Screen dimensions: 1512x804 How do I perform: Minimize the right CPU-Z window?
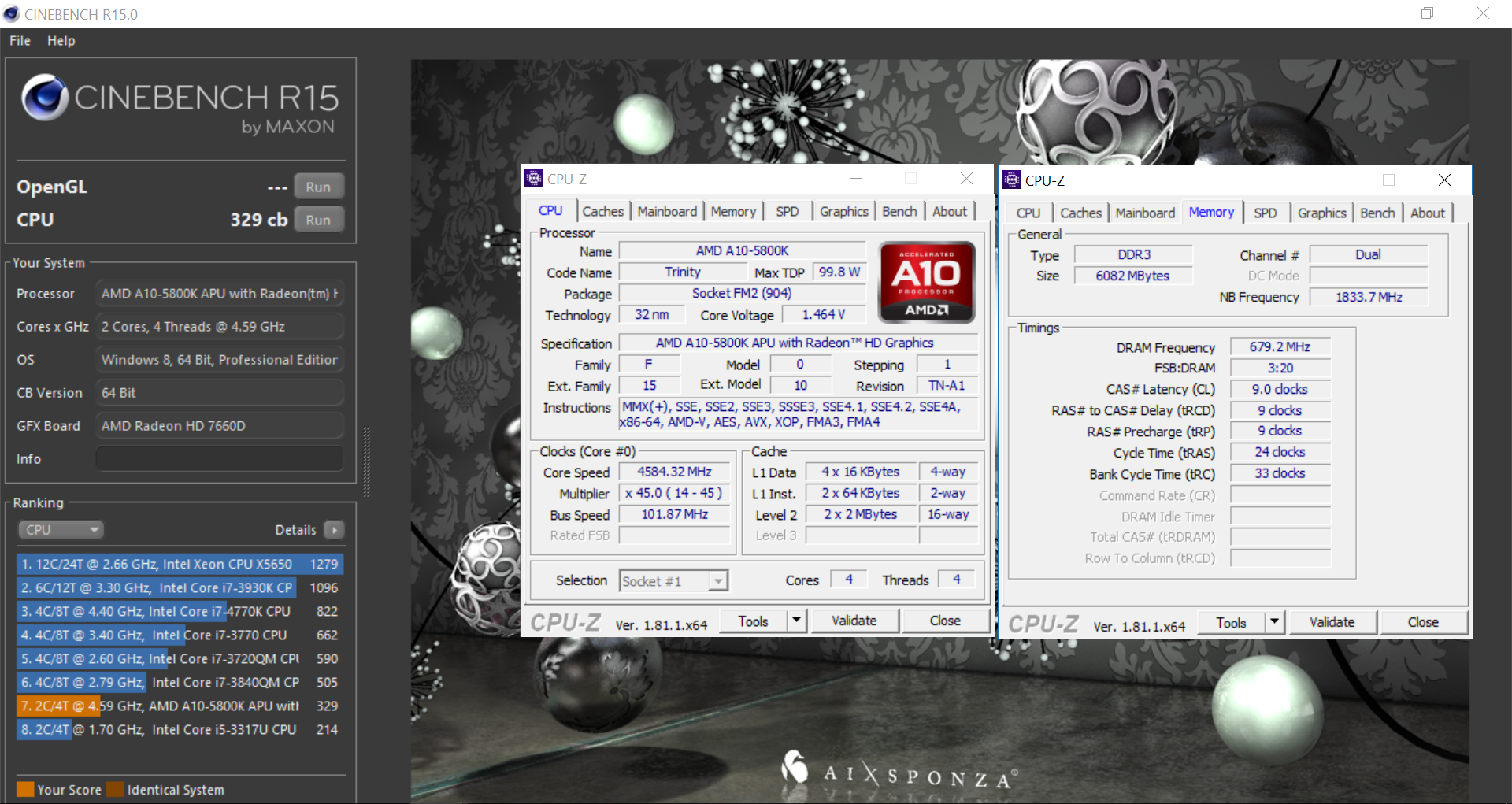coord(1334,180)
